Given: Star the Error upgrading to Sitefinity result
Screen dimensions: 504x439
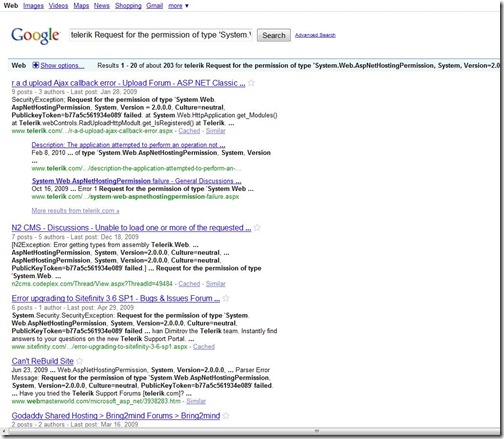Looking at the screenshot, I should tap(226, 298).
